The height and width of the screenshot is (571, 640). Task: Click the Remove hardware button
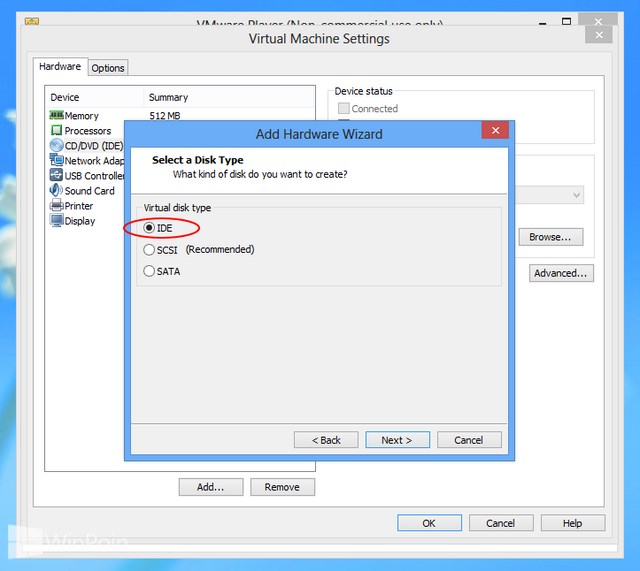click(x=282, y=487)
